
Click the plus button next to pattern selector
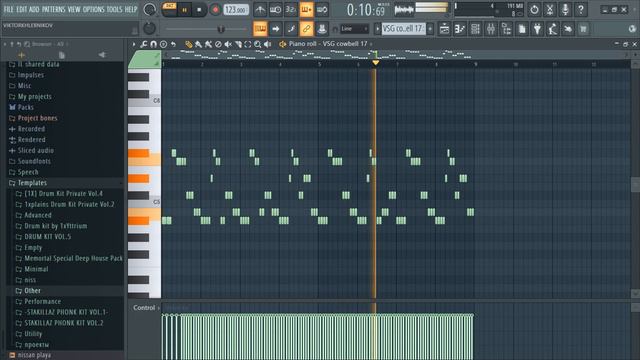[430, 29]
